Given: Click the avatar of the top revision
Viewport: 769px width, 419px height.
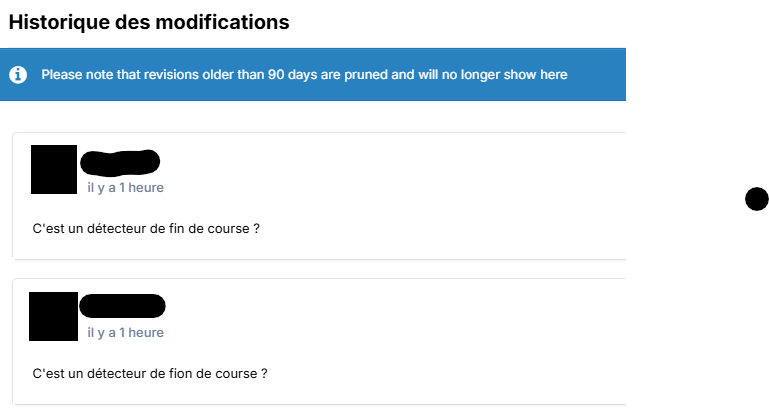Looking at the screenshot, I should click(54, 169).
